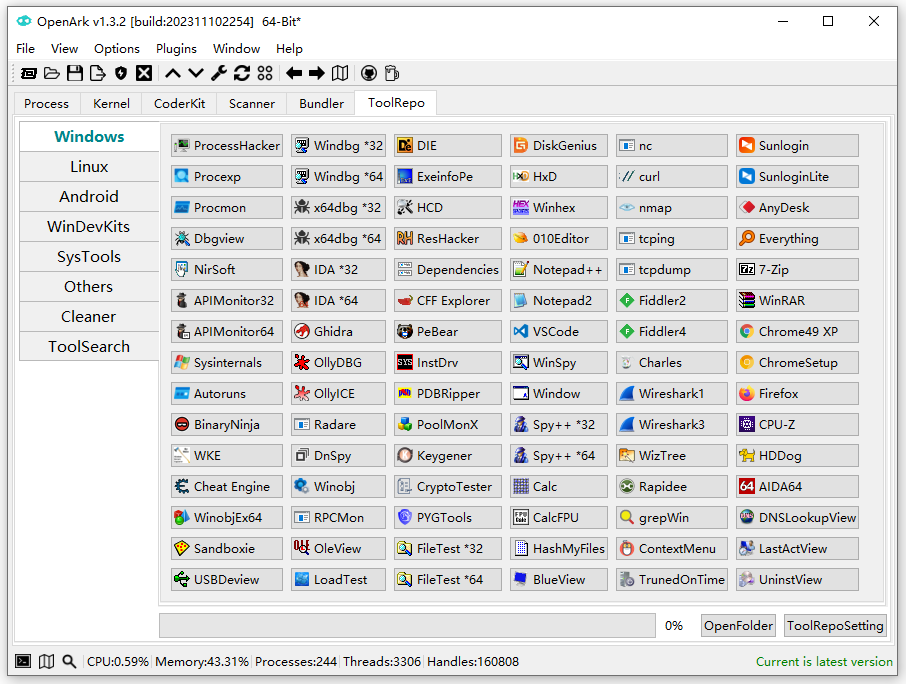Launch the HxD tool
This screenshot has height=684, width=906.
559,177
